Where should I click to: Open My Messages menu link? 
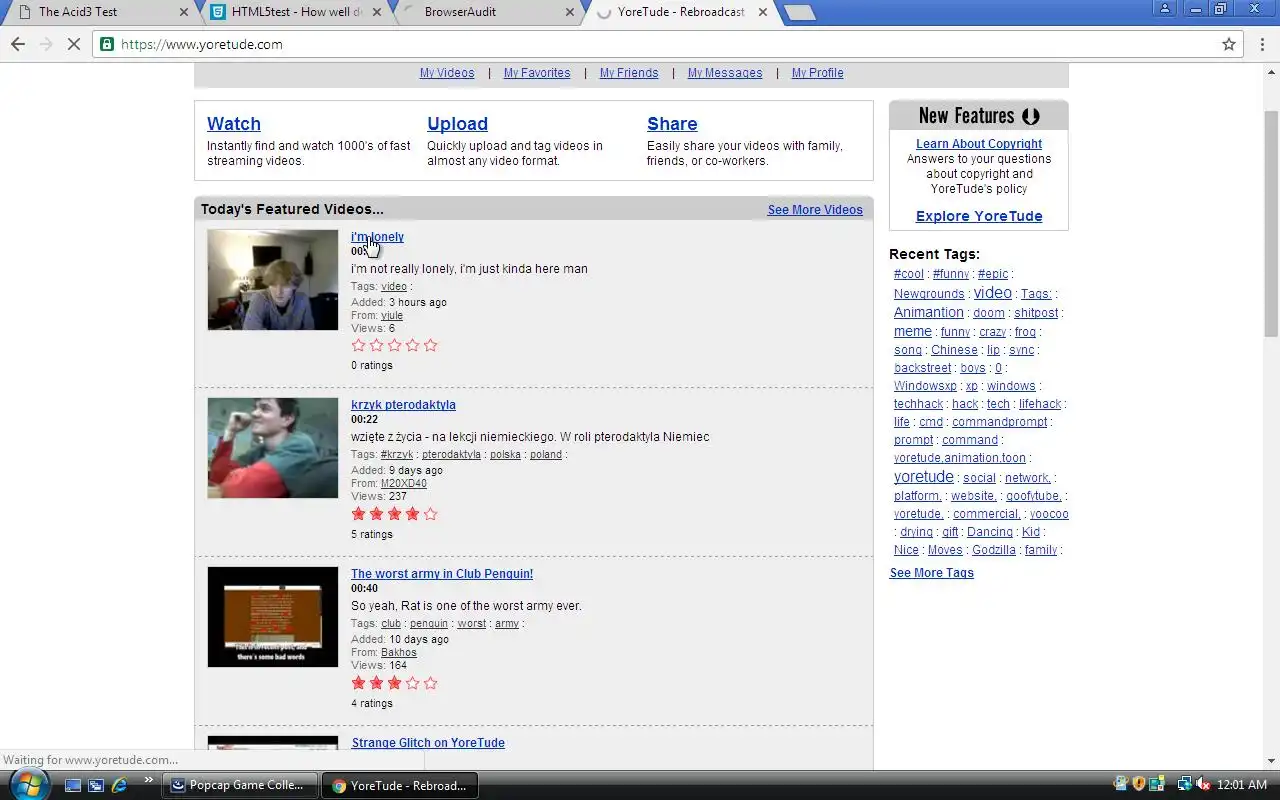725,73
